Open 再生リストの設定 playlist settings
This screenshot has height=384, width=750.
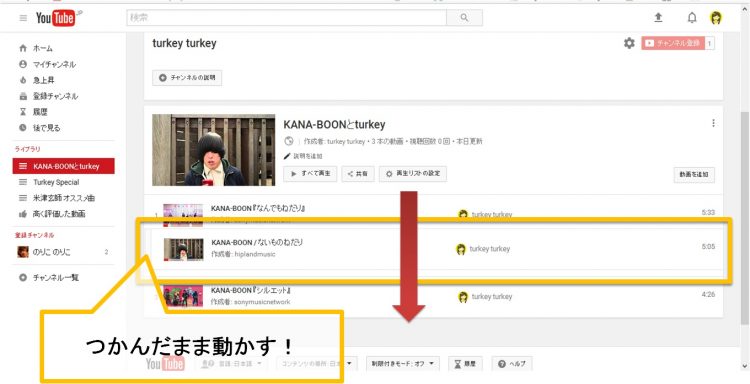click(413, 174)
